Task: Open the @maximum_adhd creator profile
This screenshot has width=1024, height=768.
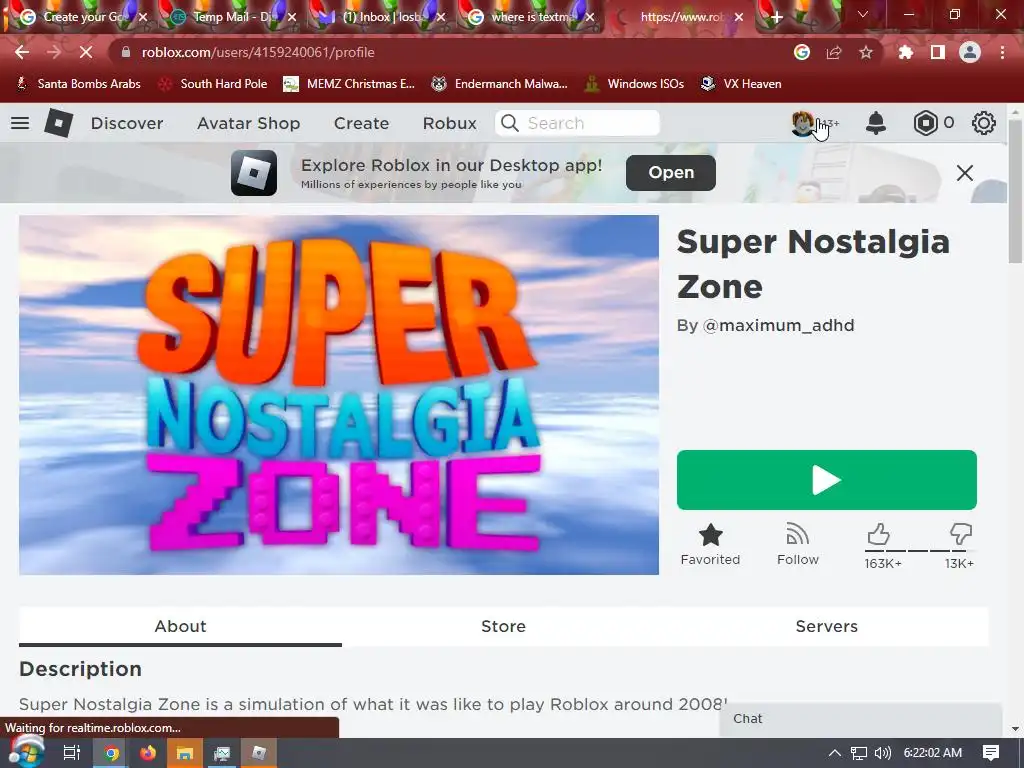Action: 778,325
